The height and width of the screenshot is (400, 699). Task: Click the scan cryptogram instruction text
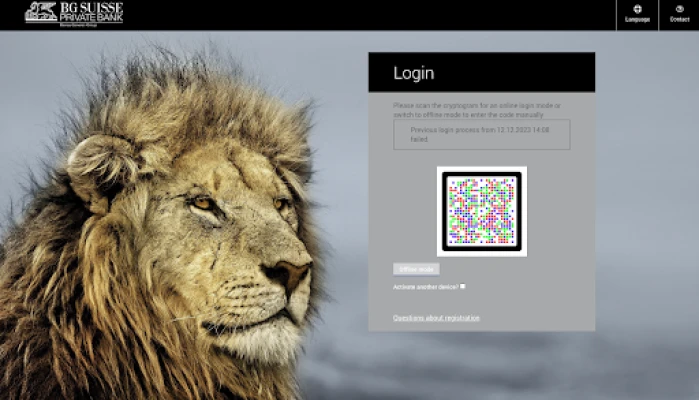point(476,109)
